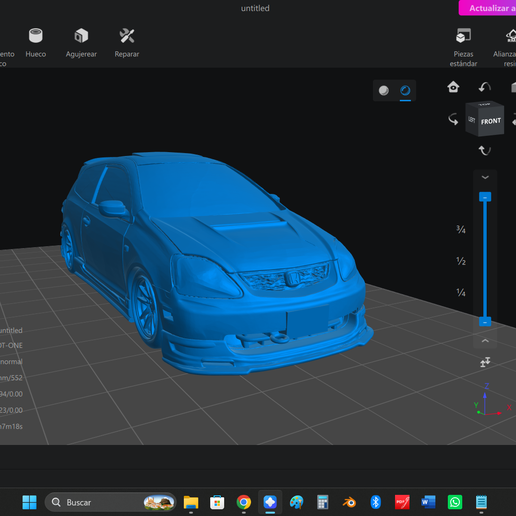This screenshot has width=516, height=516.
Task: Open Microsoft Word from taskbar
Action: (428, 502)
